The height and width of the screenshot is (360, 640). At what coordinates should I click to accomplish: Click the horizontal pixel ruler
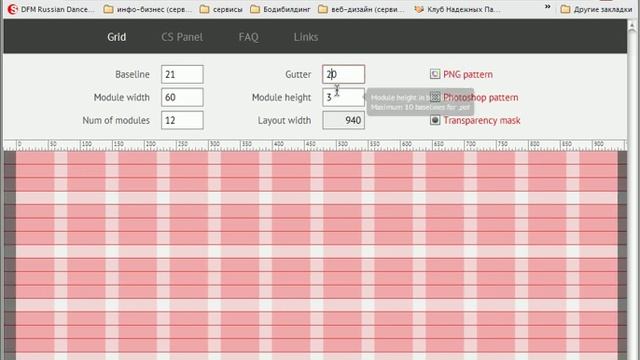(315, 145)
